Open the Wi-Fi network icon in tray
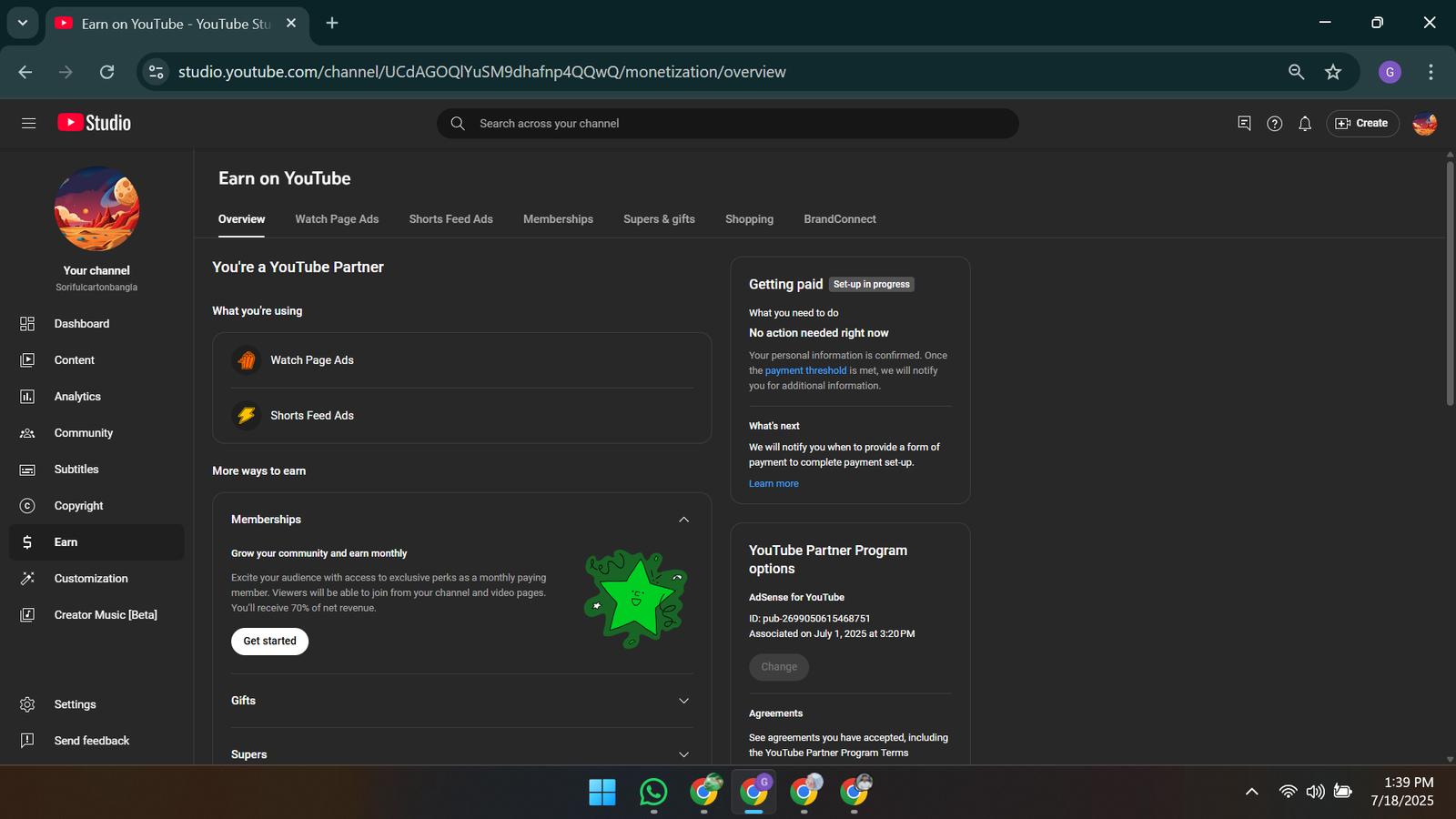The width and height of the screenshot is (1456, 819). click(1288, 792)
